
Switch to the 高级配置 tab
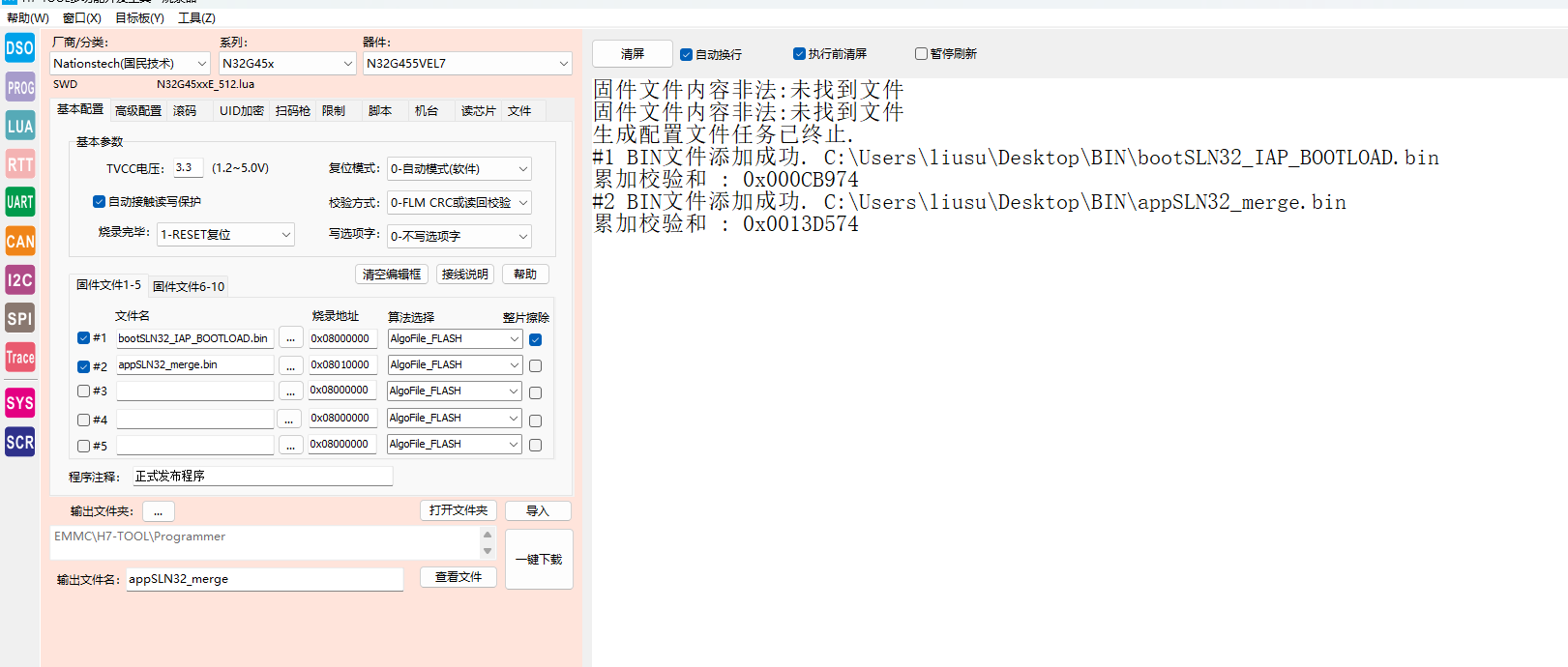(x=138, y=111)
